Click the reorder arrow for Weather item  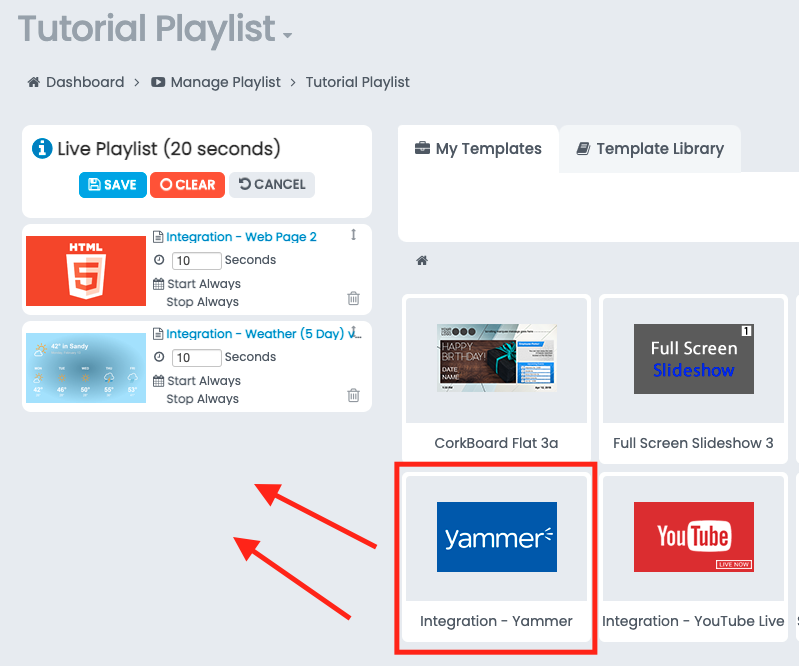point(354,331)
